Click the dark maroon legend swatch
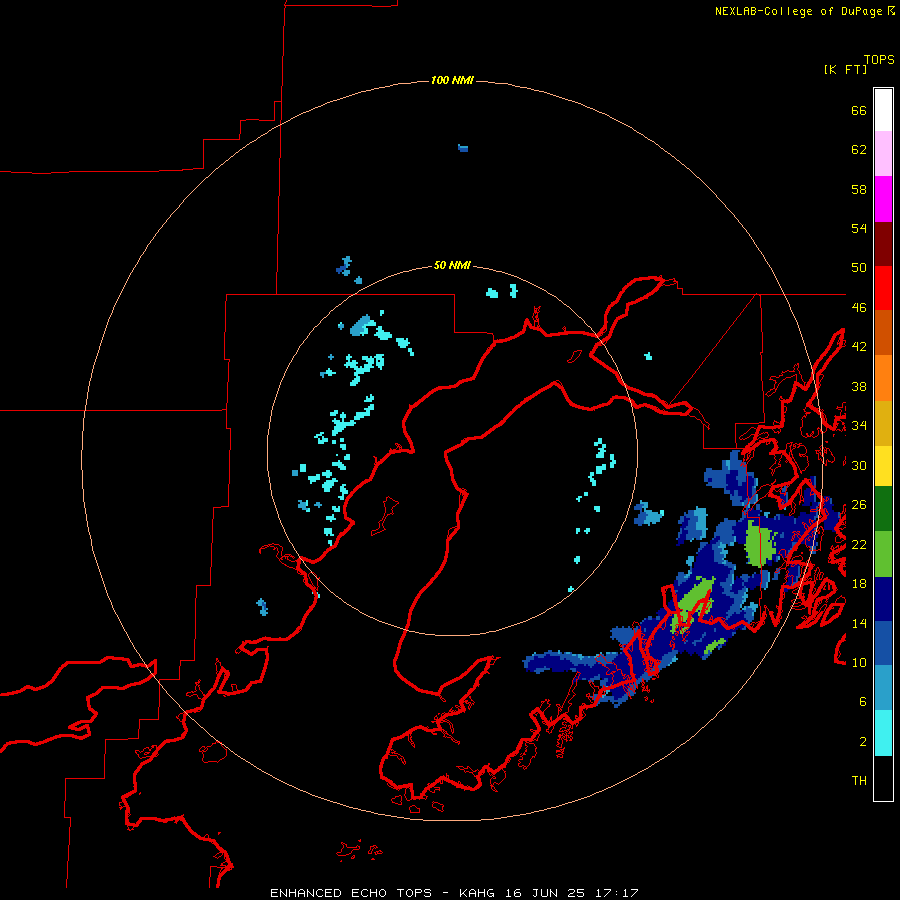The height and width of the screenshot is (900, 900). click(883, 244)
